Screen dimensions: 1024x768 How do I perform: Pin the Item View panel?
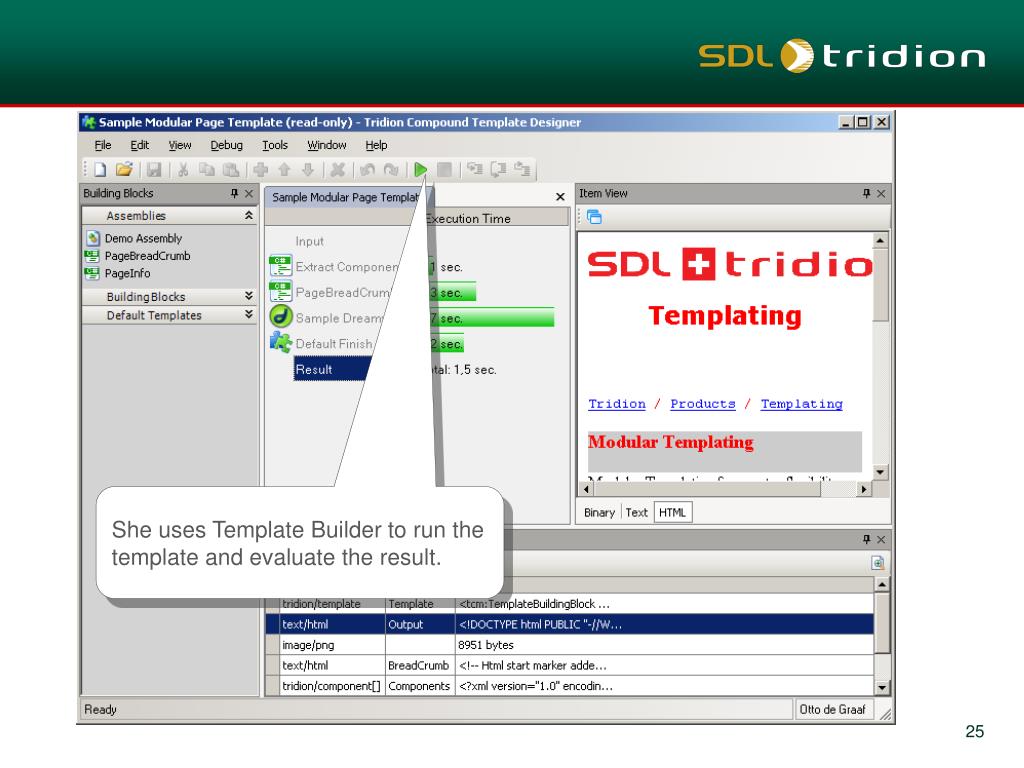pyautogui.click(x=867, y=193)
